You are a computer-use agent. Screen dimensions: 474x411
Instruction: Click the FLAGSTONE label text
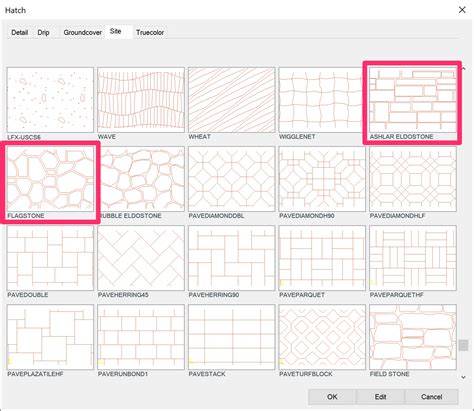point(26,216)
